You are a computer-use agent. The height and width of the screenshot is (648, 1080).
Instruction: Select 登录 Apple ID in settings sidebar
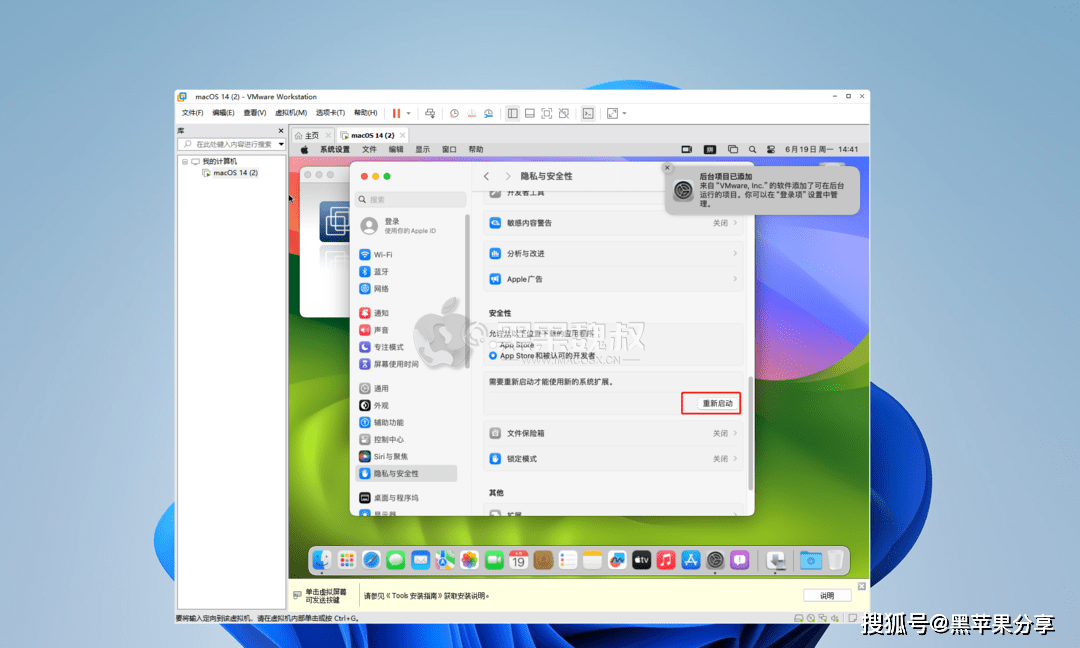[411, 226]
